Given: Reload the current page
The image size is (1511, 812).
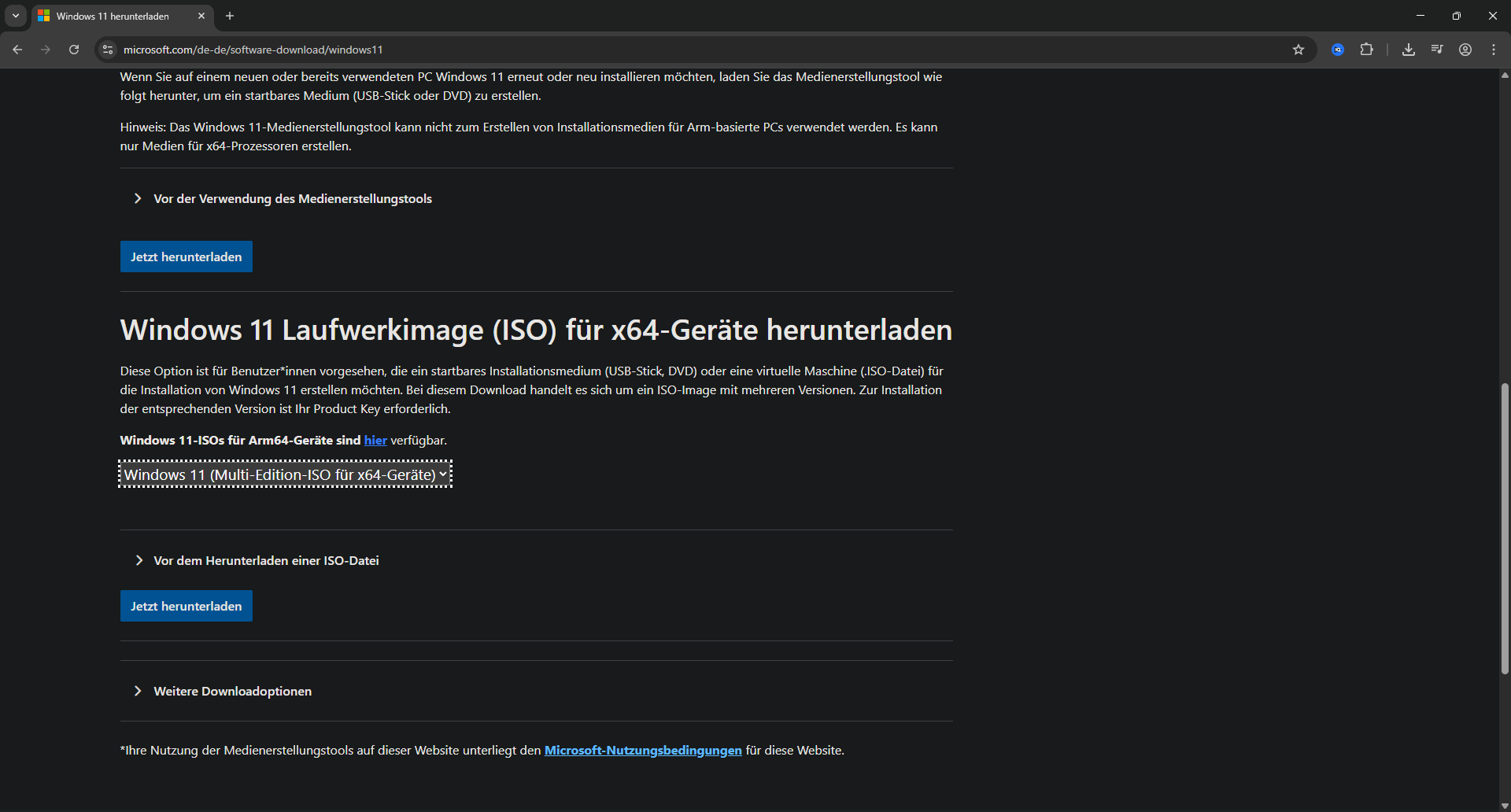Looking at the screenshot, I should pos(73,49).
